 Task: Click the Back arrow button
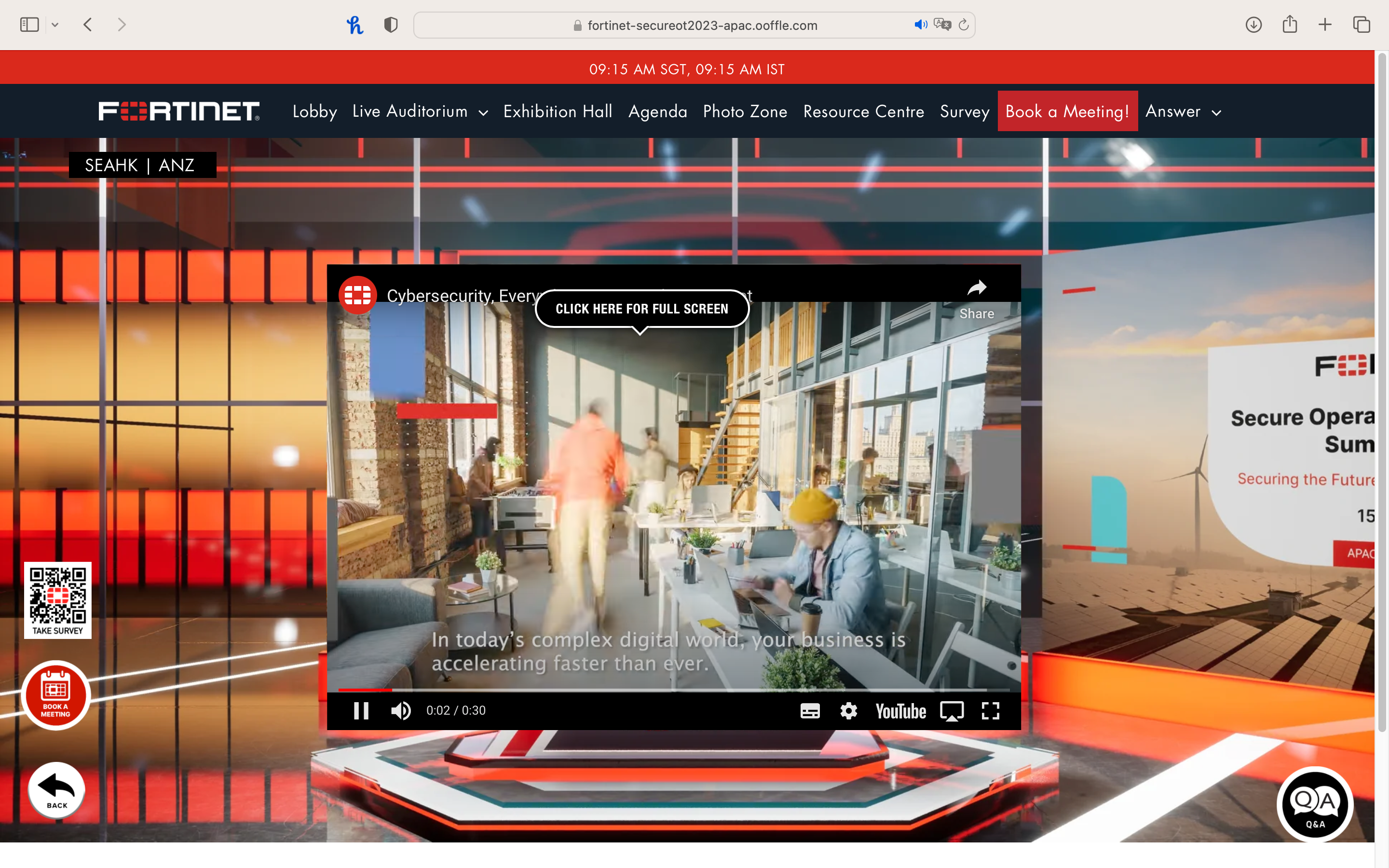point(56,790)
